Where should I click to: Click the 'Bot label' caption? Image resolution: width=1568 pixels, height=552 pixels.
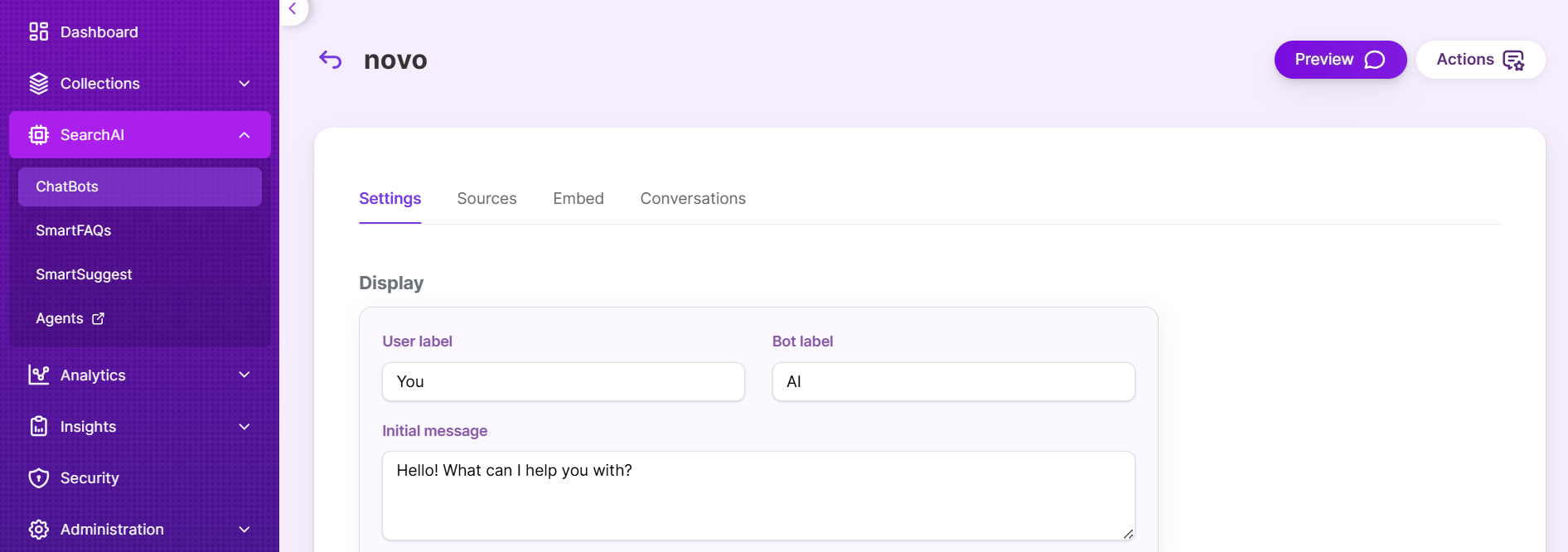pyautogui.click(x=802, y=341)
